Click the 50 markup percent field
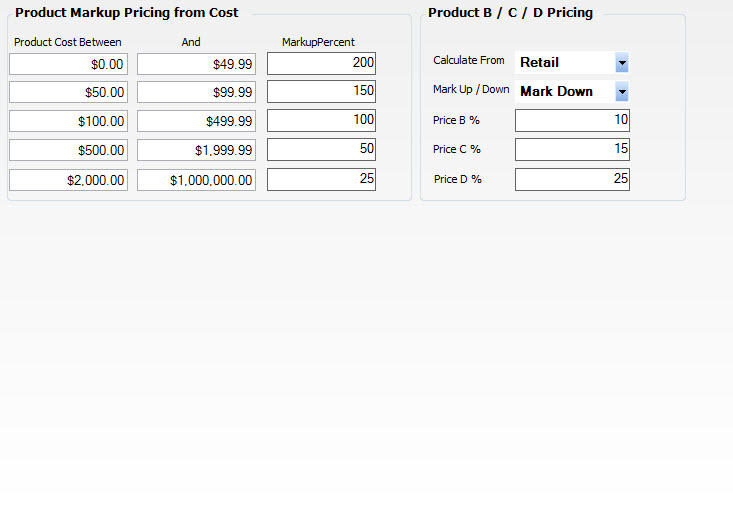Viewport: 733px width, 507px height. [x=321, y=150]
